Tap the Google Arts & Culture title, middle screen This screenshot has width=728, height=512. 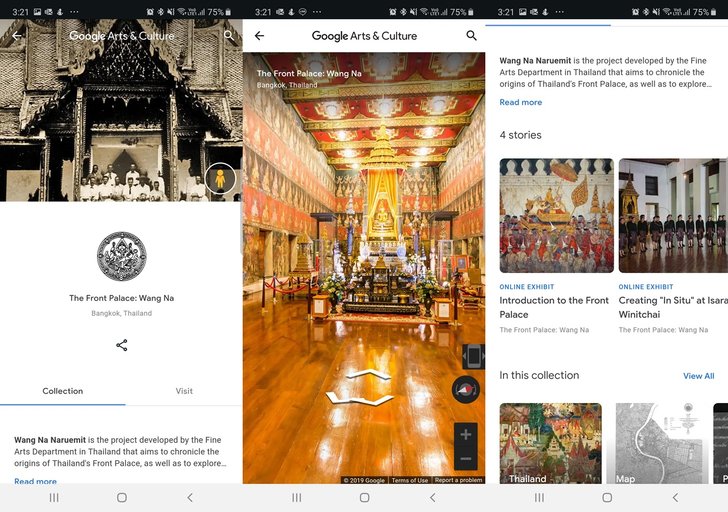point(364,36)
